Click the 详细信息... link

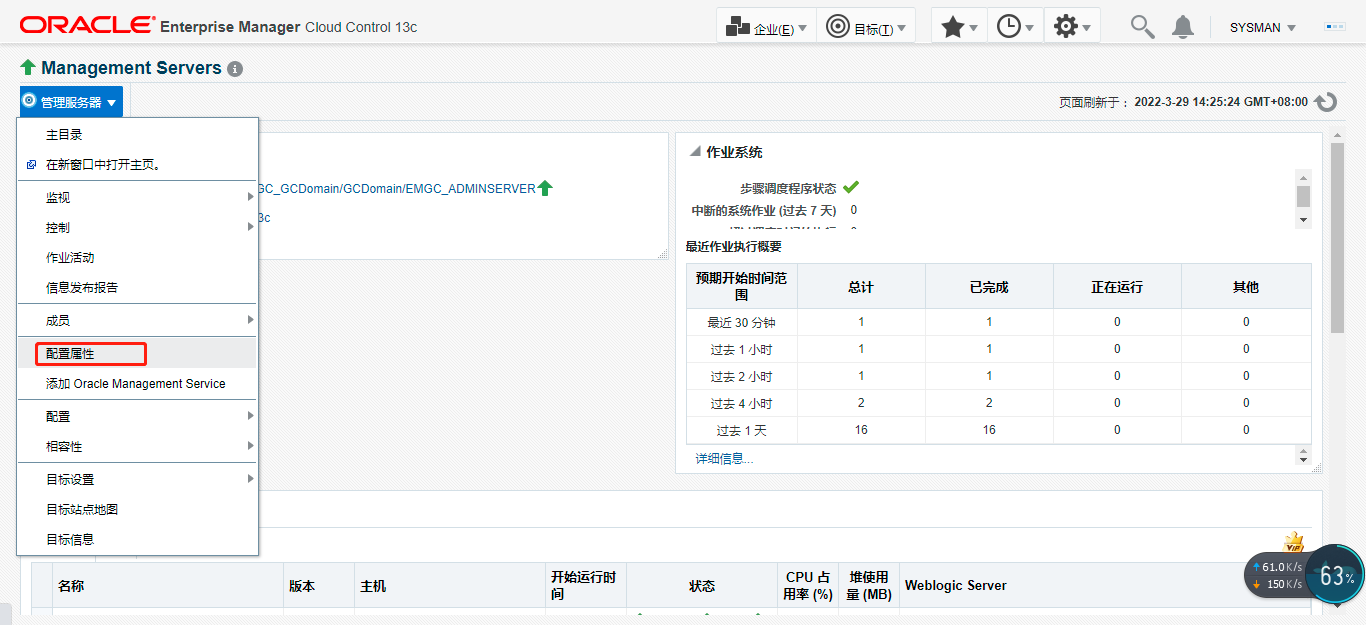point(725,458)
